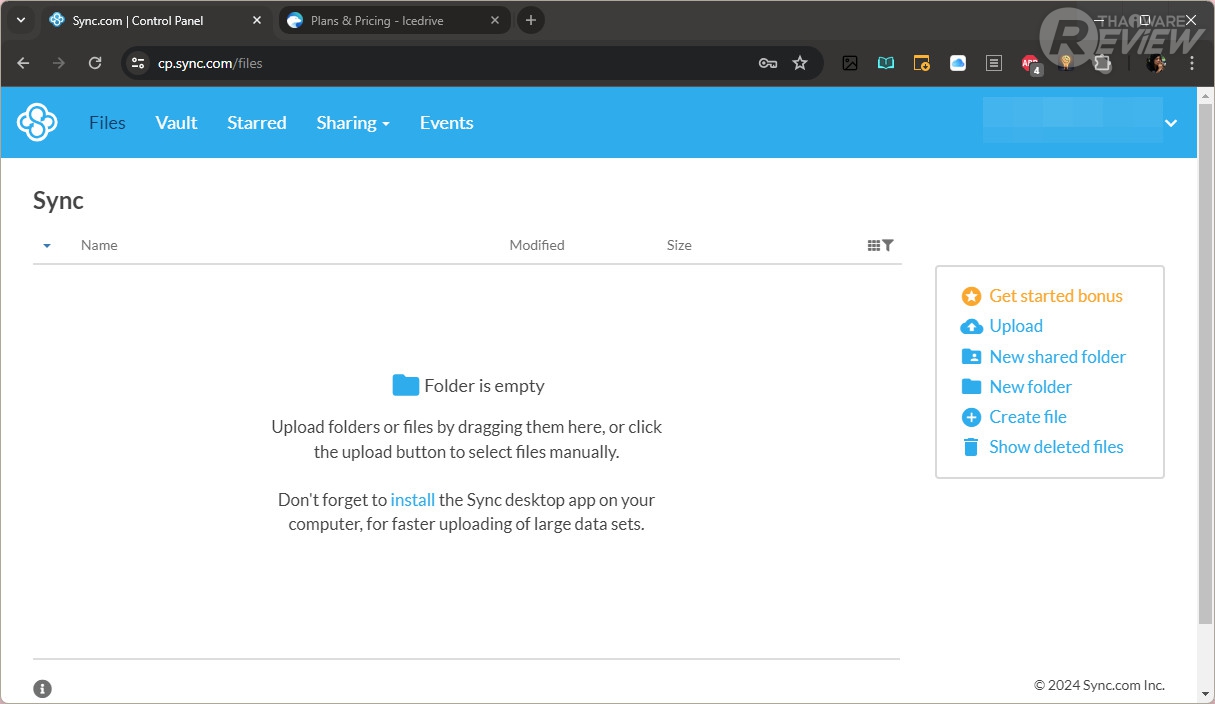Close the Sync.com Control Panel tab
1215x704 pixels.
[257, 20]
